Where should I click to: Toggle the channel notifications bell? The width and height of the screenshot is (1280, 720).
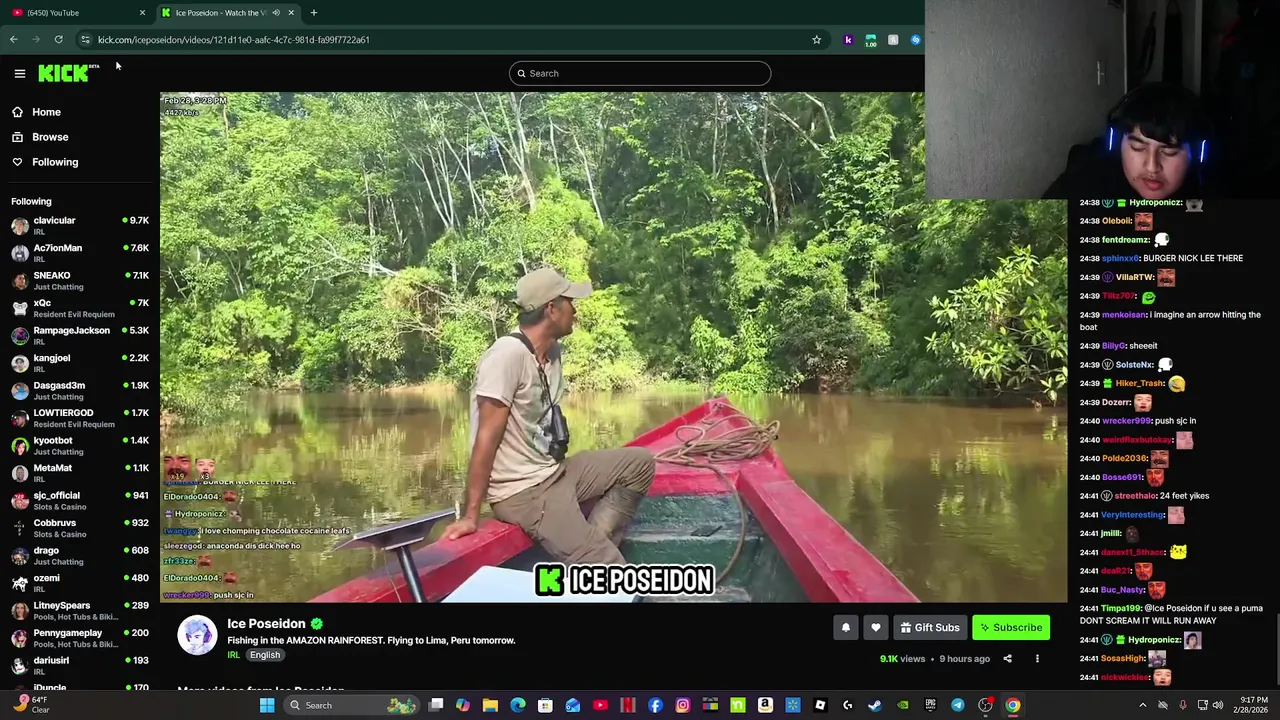[845, 628]
